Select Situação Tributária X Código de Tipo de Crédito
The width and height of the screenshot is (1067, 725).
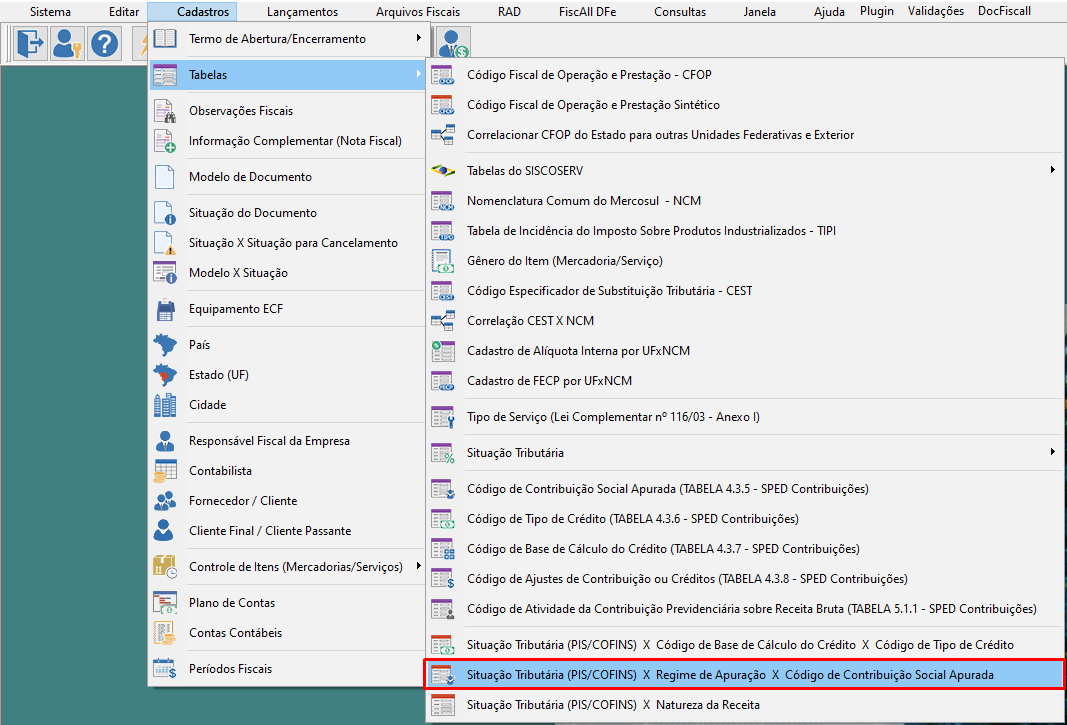point(744,645)
